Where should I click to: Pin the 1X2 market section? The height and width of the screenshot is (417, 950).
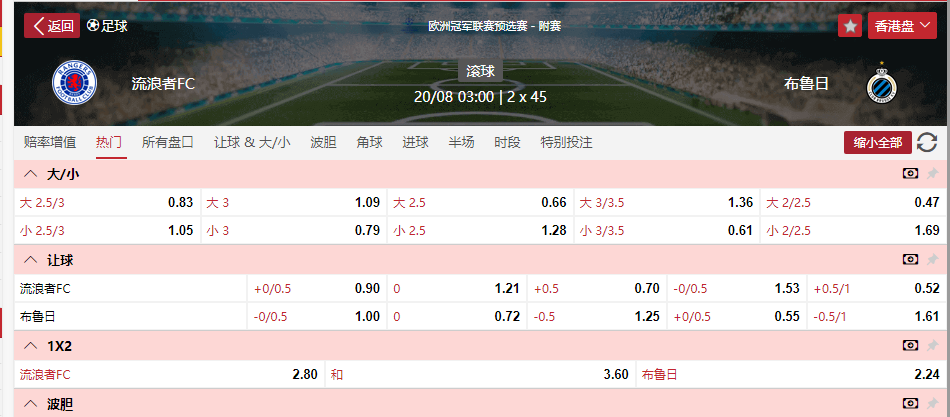coord(932,345)
